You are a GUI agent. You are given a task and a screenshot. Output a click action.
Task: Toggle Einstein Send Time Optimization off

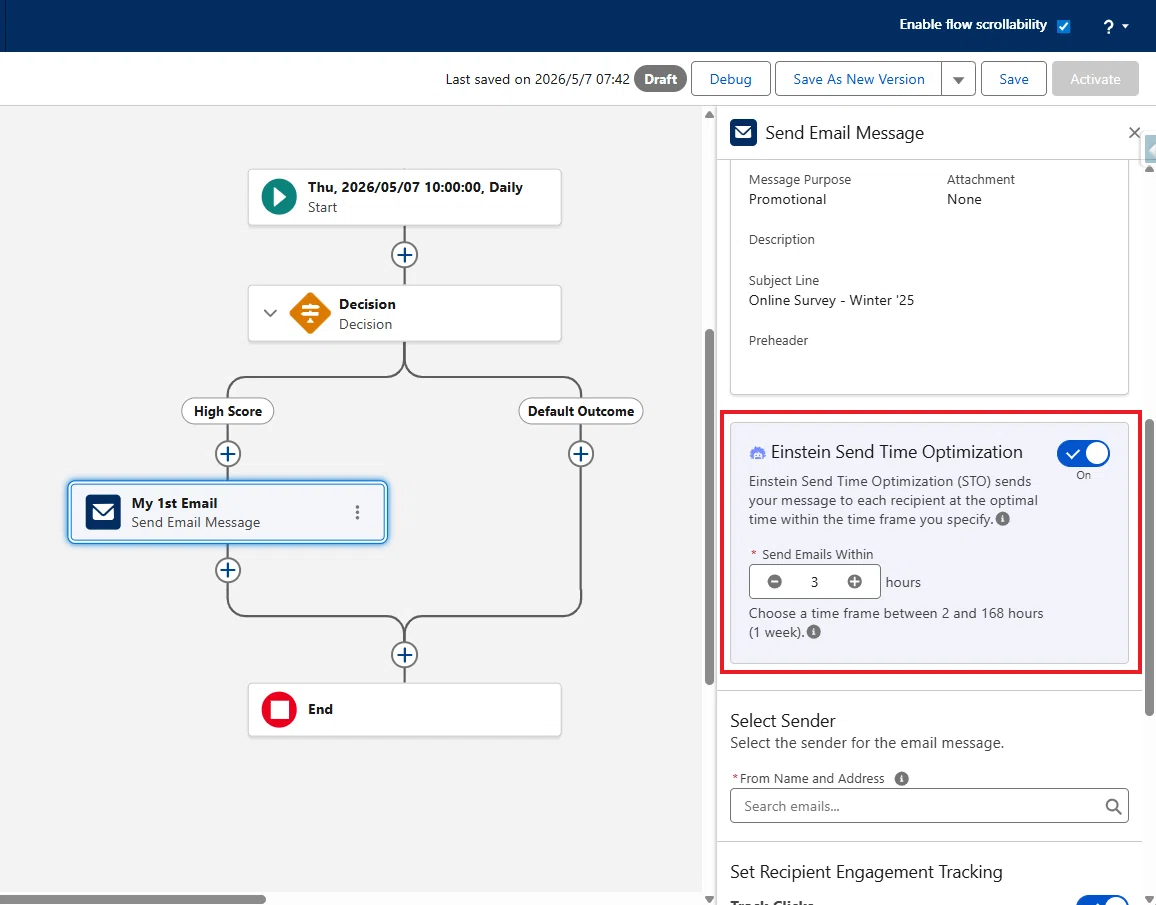pyautogui.click(x=1083, y=453)
